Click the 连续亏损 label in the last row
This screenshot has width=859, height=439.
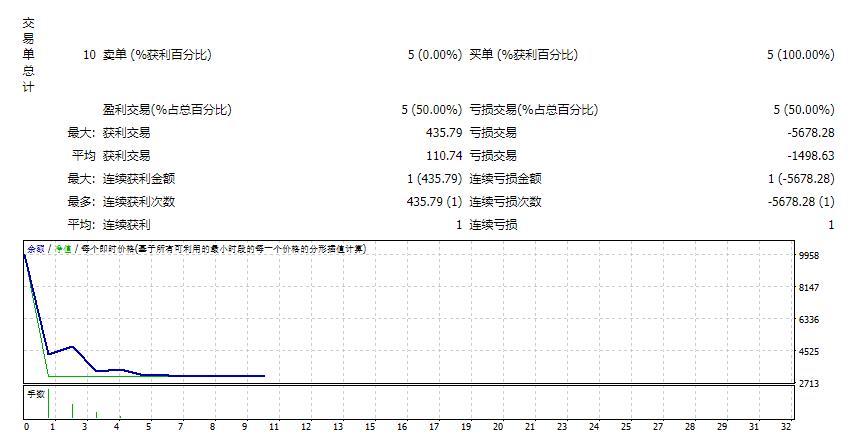pos(493,225)
